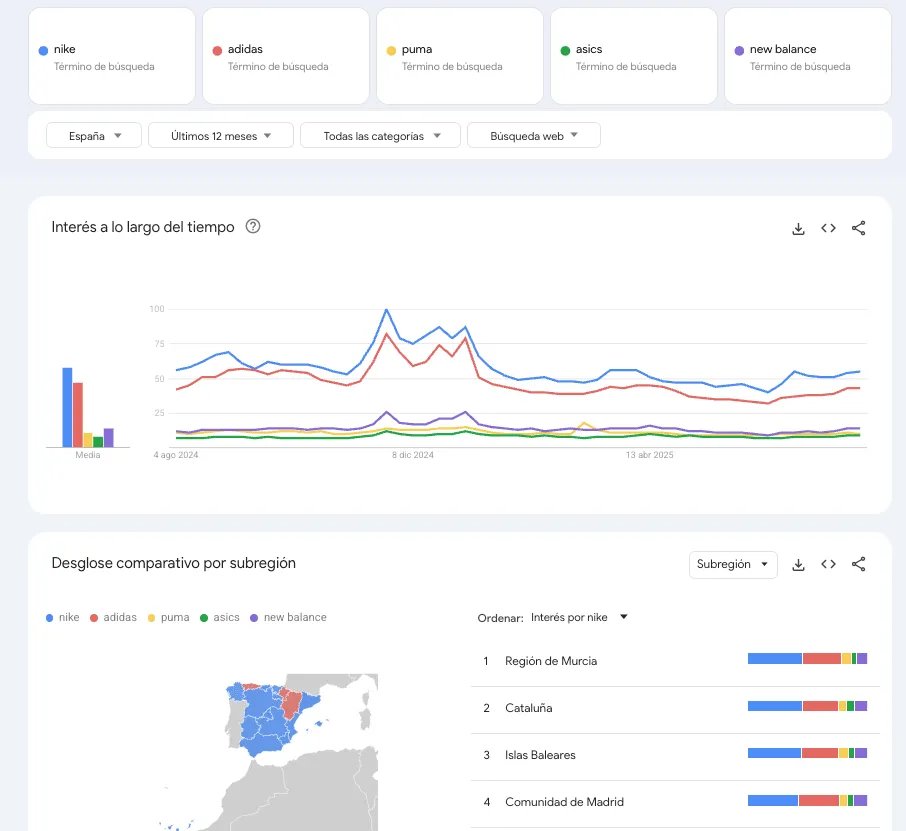The width and height of the screenshot is (906, 831).
Task: Click the 8 dic 2024 axis label
Action: [413, 455]
